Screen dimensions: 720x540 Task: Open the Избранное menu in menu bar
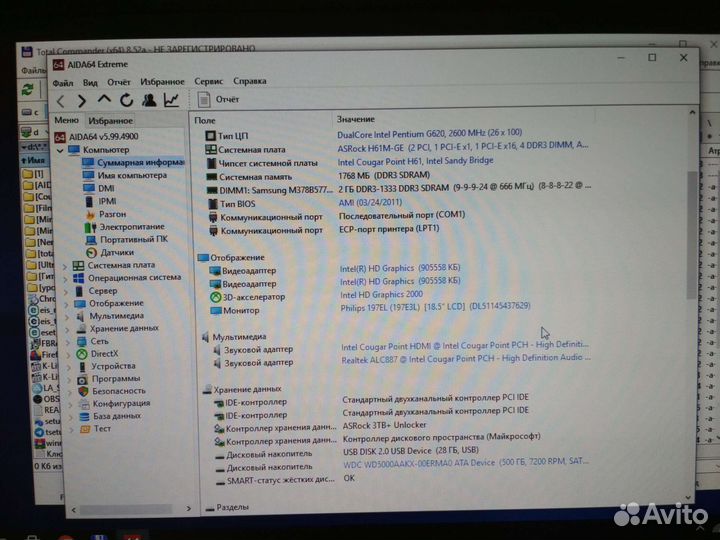click(x=162, y=82)
